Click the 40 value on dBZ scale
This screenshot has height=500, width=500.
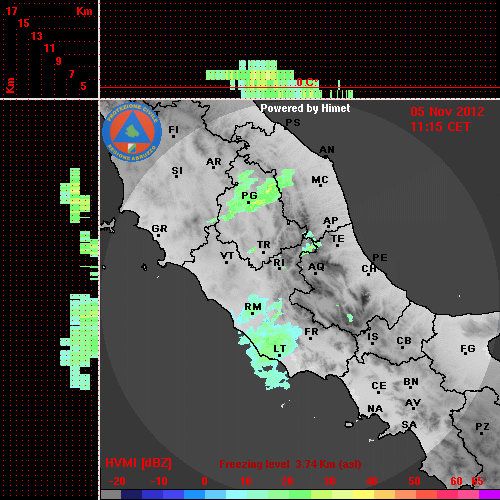372,481
